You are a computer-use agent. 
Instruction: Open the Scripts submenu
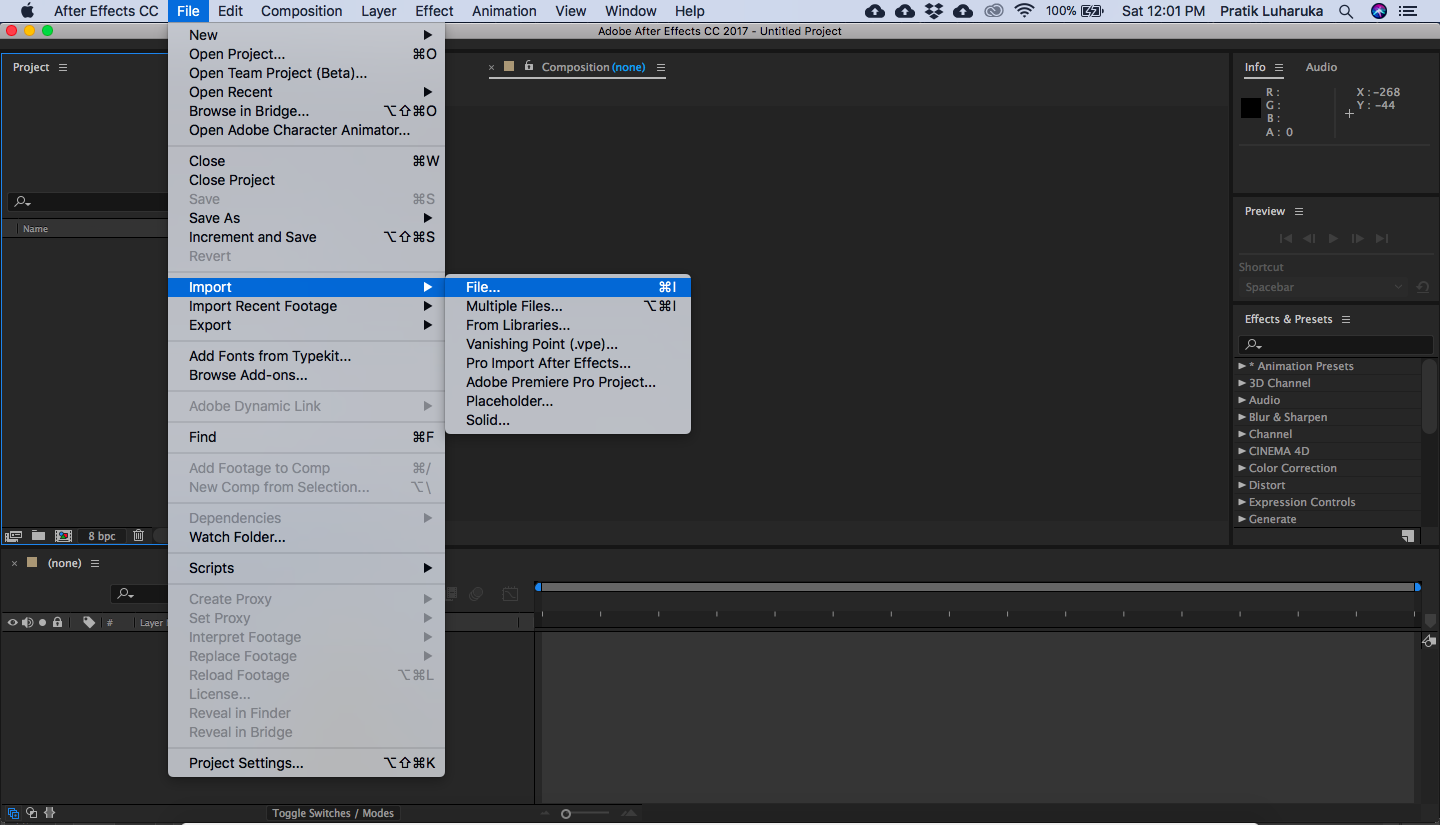(306, 568)
